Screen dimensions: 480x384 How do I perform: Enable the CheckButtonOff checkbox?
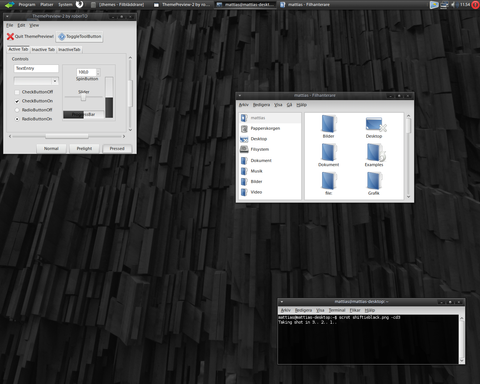pos(17,92)
